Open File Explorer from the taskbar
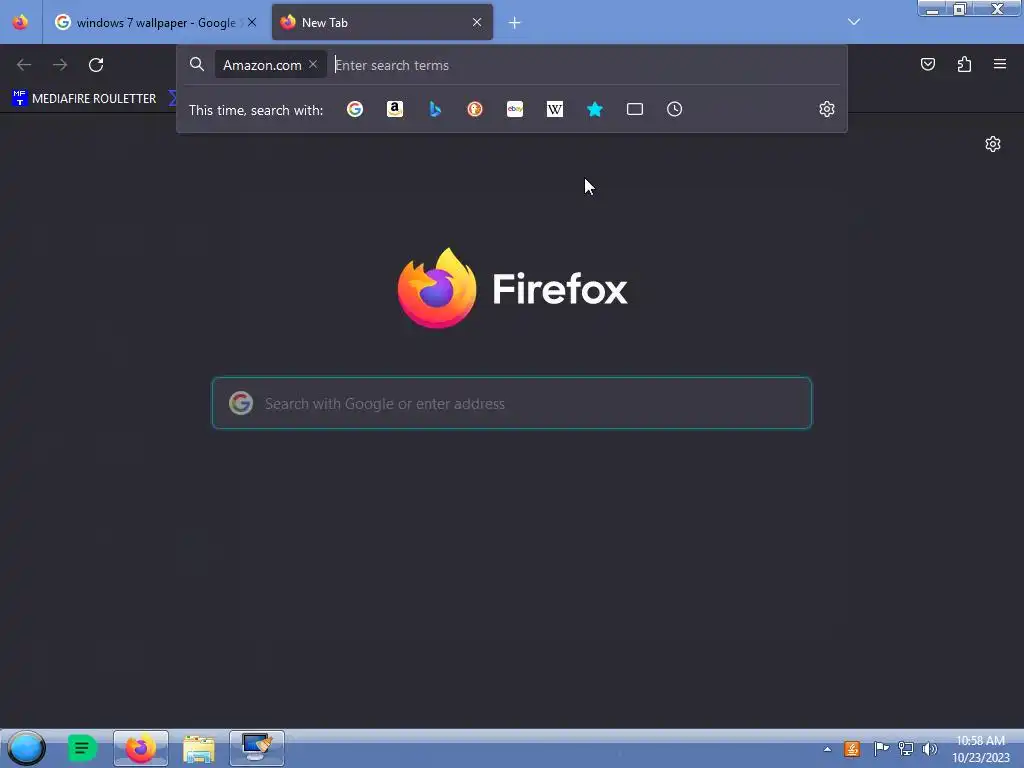Viewport: 1024px width, 768px height. 199,749
